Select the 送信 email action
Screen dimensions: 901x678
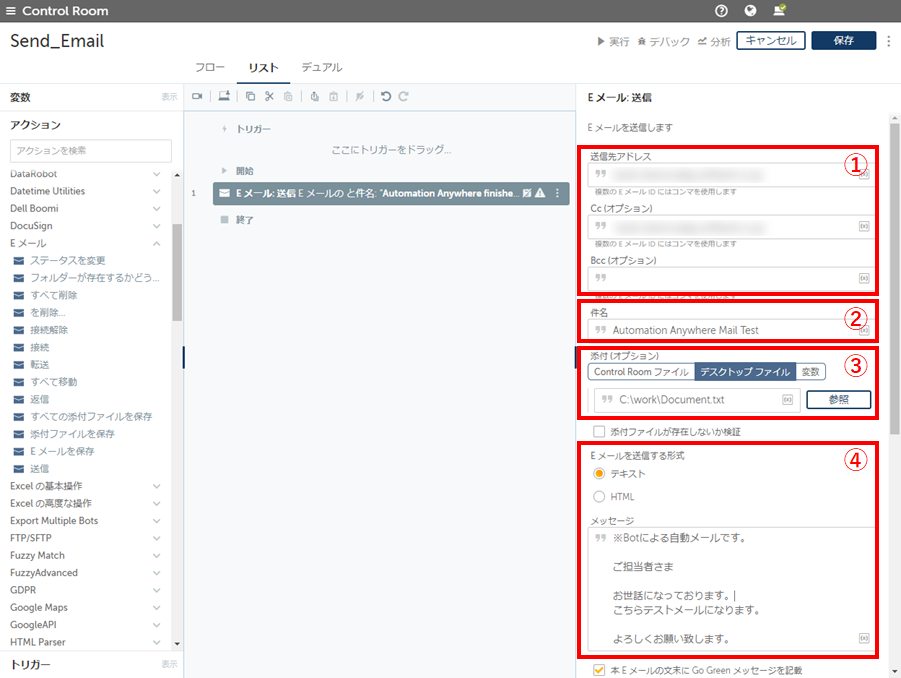[x=40, y=469]
